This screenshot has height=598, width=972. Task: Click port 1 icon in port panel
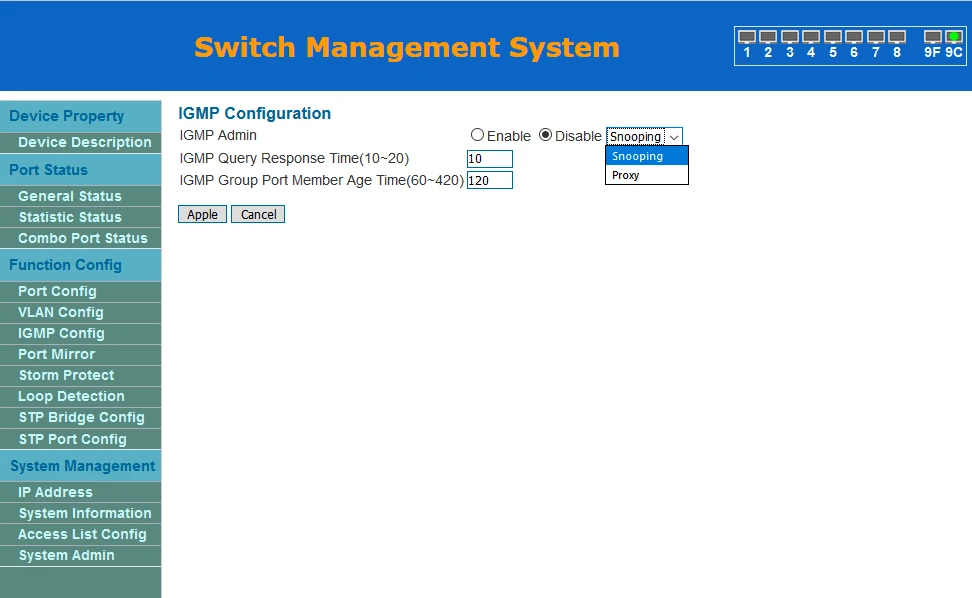746,37
